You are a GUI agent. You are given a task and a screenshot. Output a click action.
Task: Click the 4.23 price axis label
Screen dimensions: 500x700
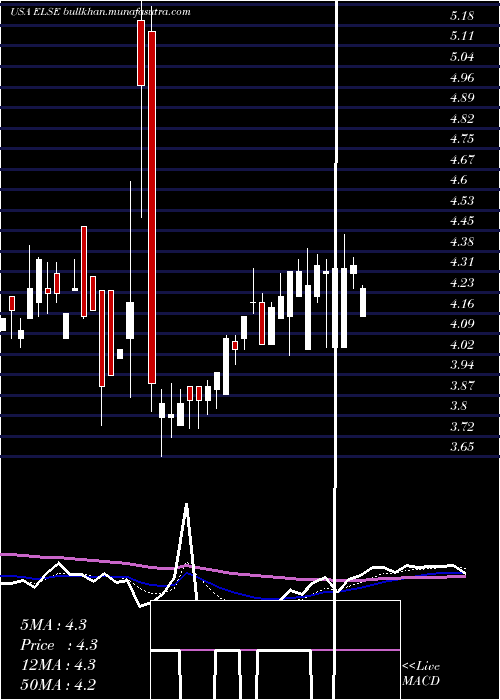click(462, 283)
